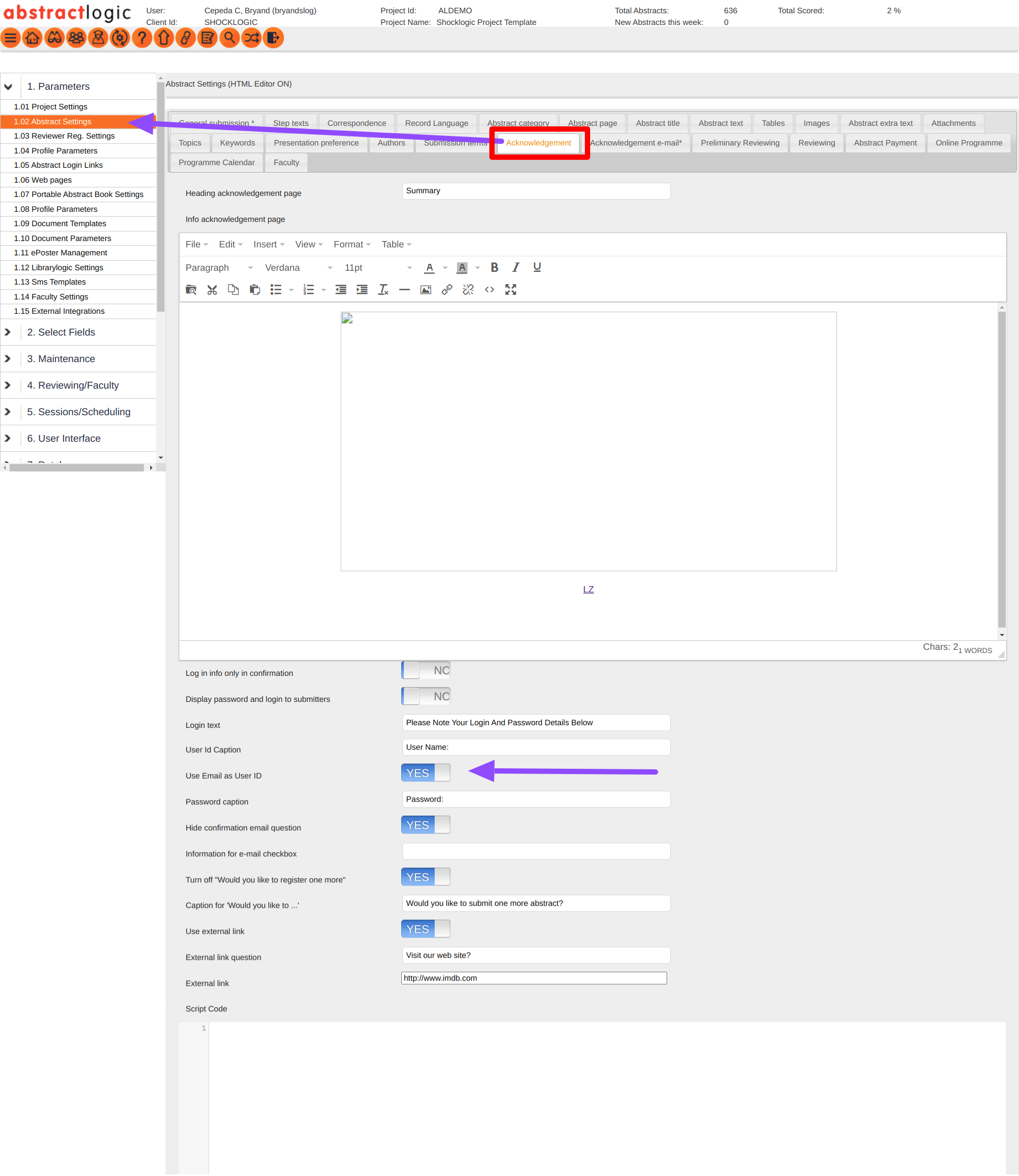1019x1176 pixels.
Task: Switch to the Acknowledgement e-mail tab
Action: point(636,143)
